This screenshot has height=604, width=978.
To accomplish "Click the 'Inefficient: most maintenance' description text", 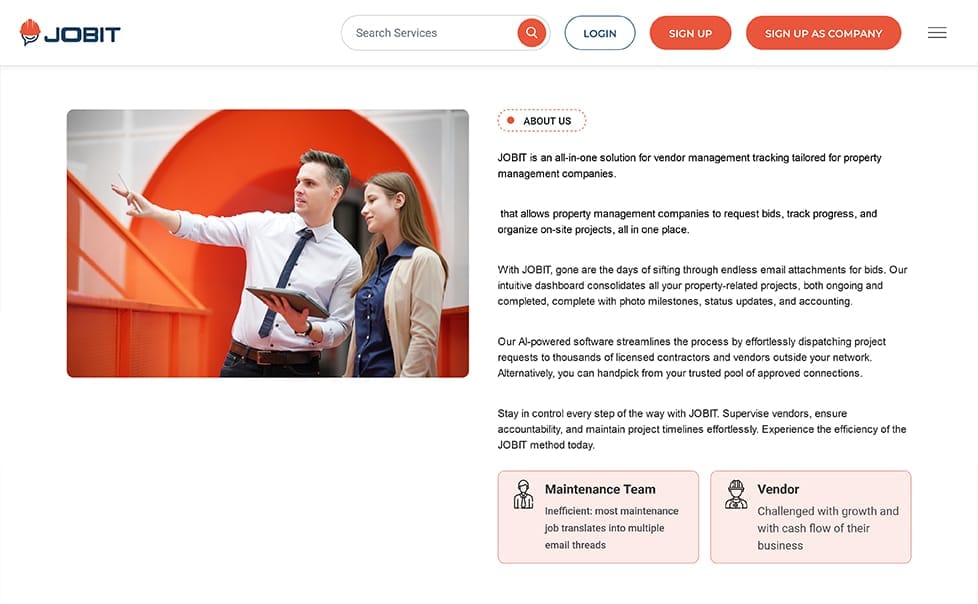I will [611, 528].
